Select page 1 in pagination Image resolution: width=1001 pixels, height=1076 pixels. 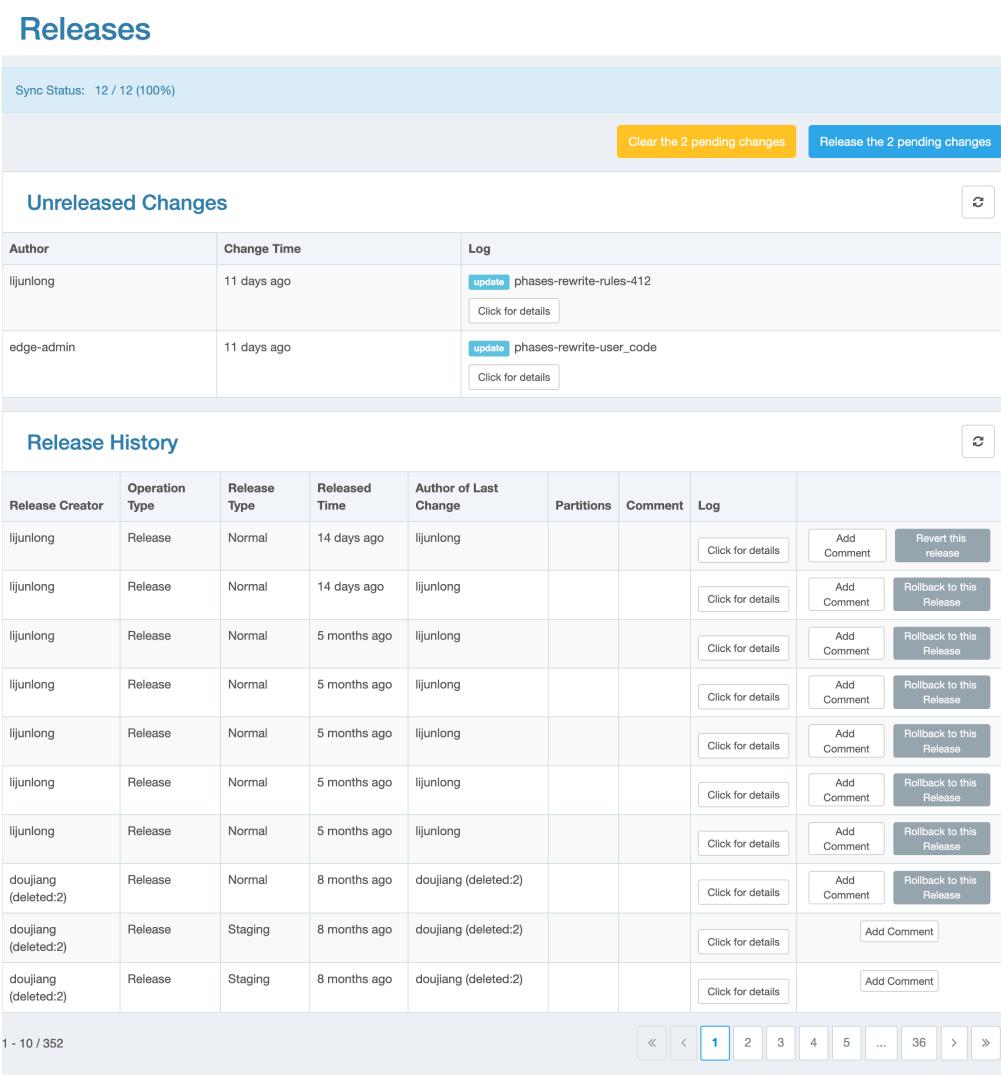point(715,1043)
